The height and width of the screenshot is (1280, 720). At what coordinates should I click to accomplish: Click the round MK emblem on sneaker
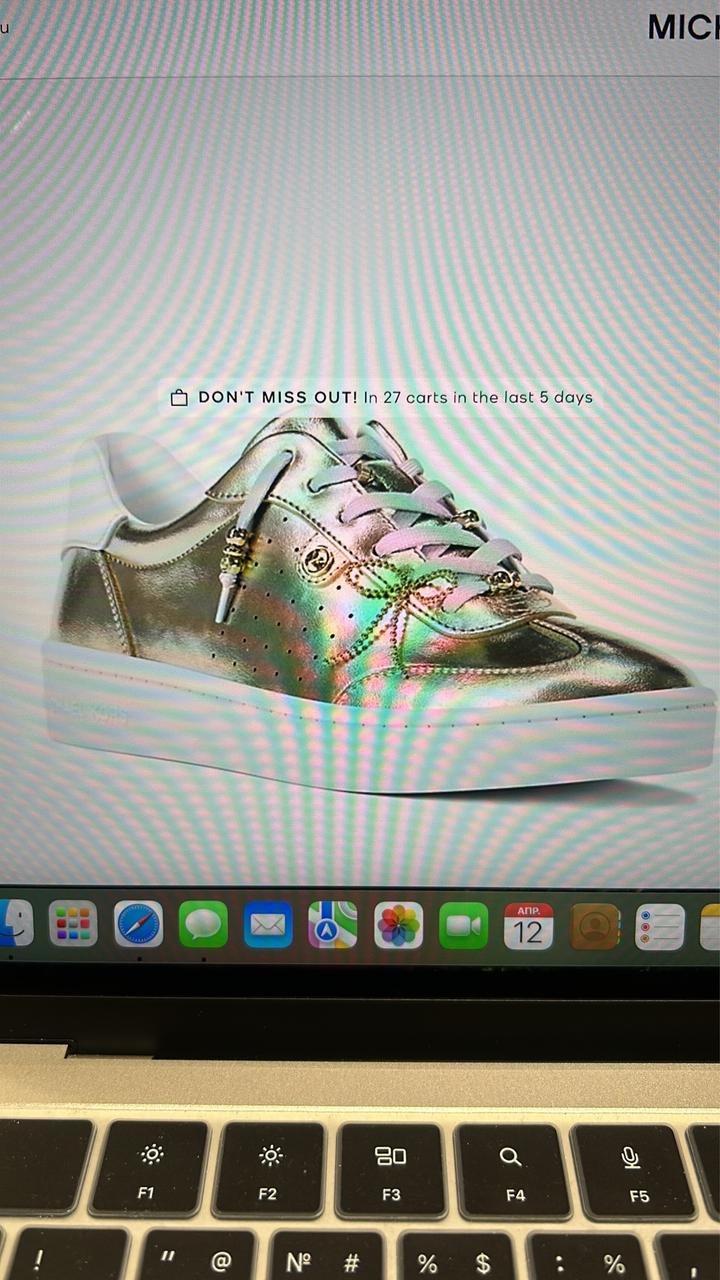pos(313,561)
